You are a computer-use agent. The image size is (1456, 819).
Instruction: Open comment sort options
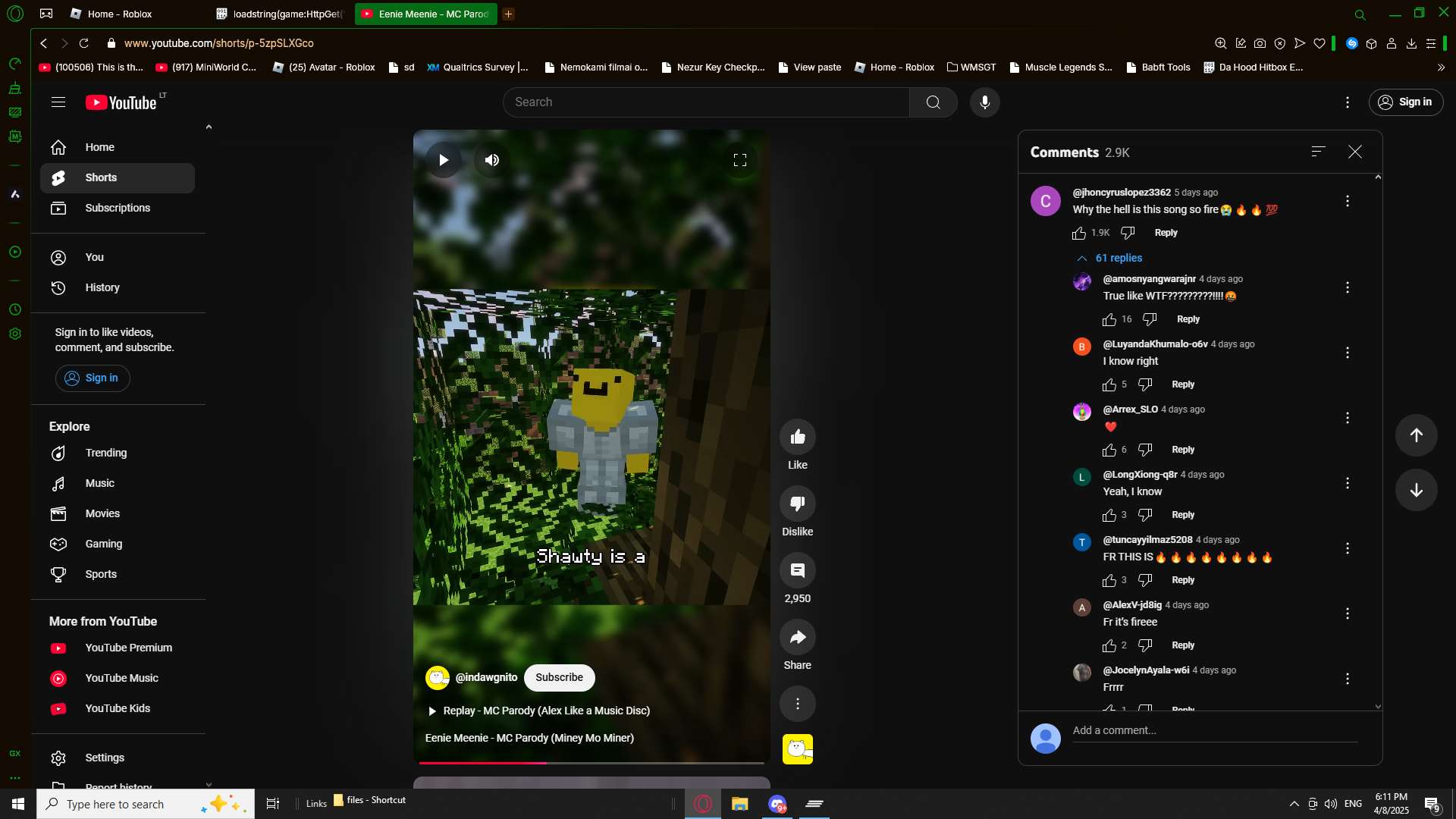(x=1318, y=152)
